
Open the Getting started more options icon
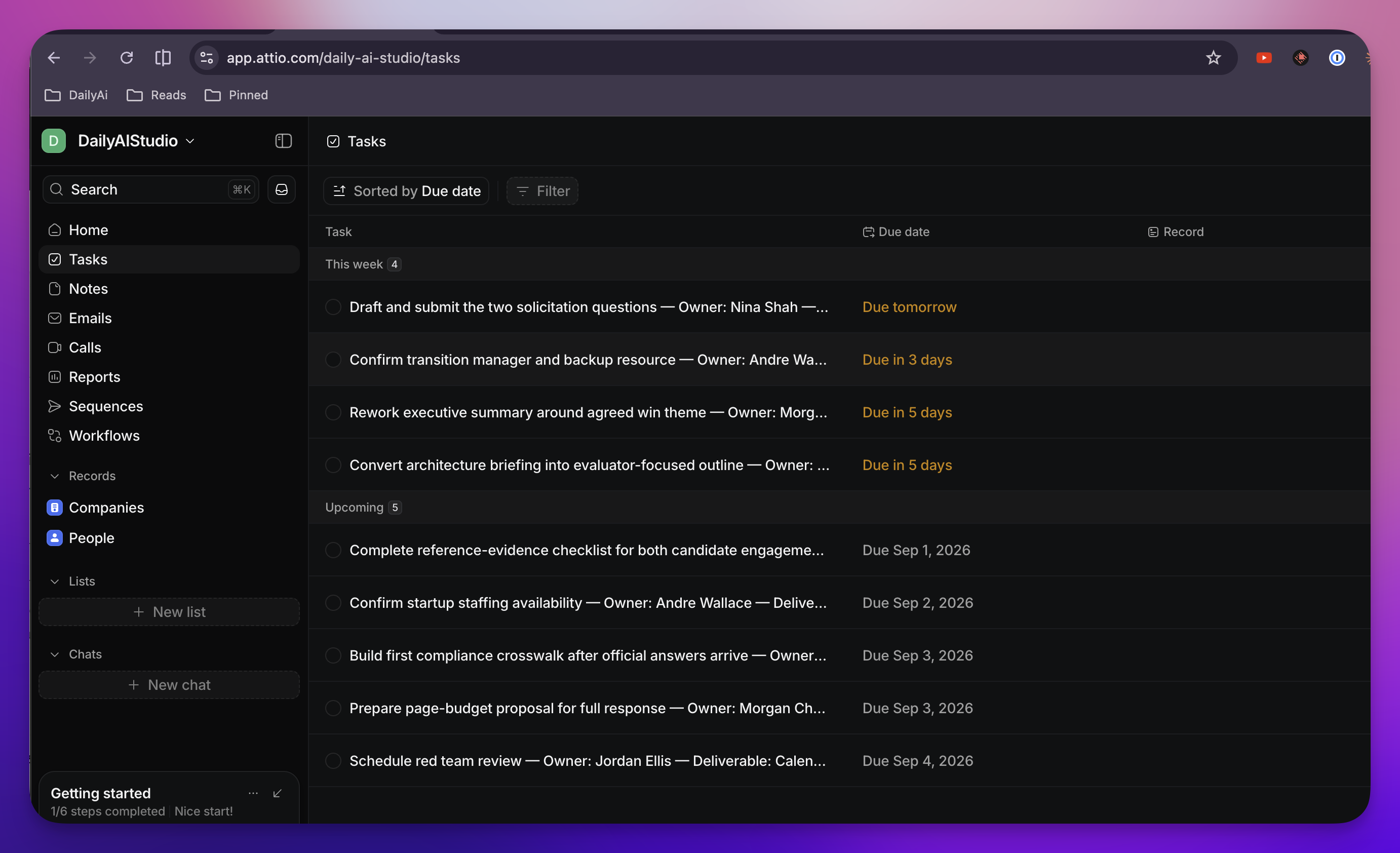pyautogui.click(x=253, y=793)
